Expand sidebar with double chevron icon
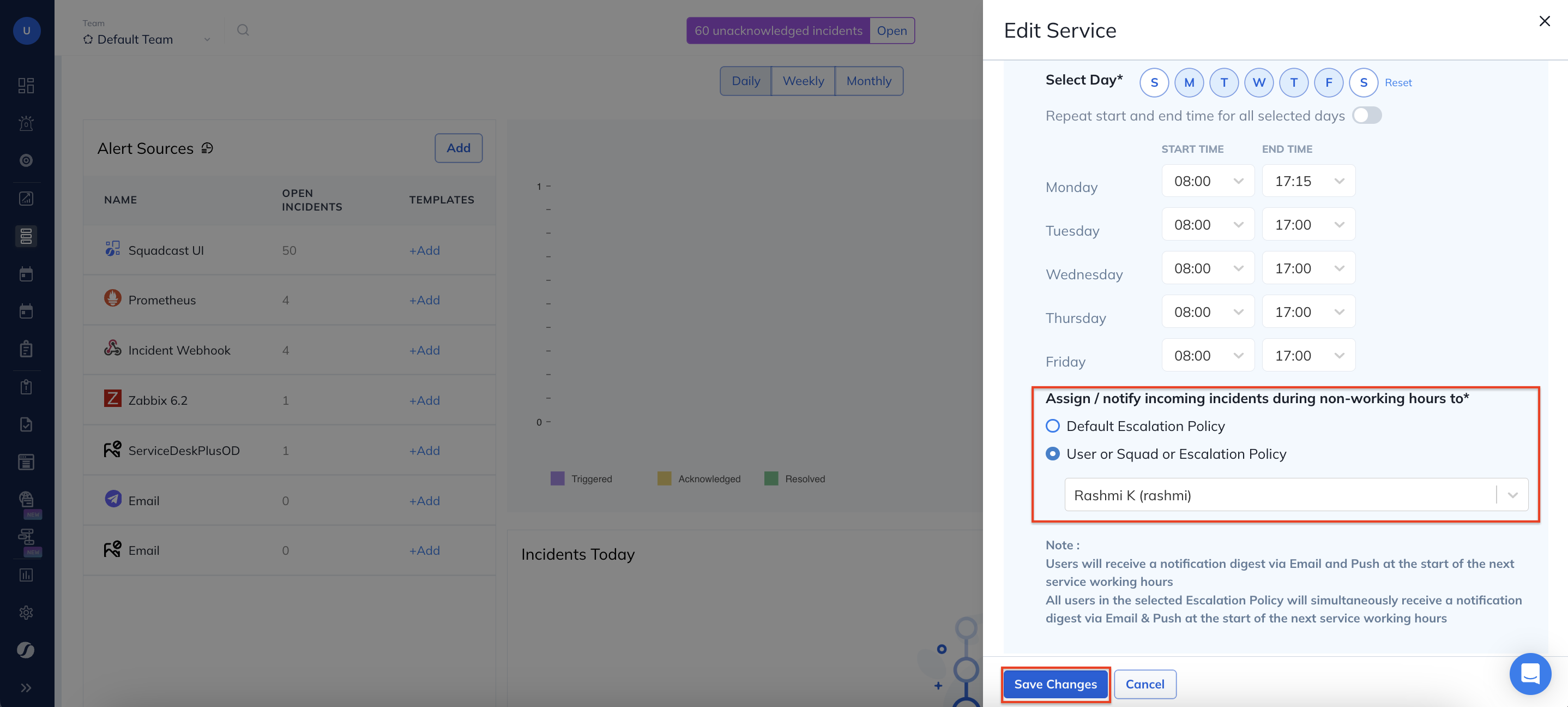1568x707 pixels. pos(26,687)
